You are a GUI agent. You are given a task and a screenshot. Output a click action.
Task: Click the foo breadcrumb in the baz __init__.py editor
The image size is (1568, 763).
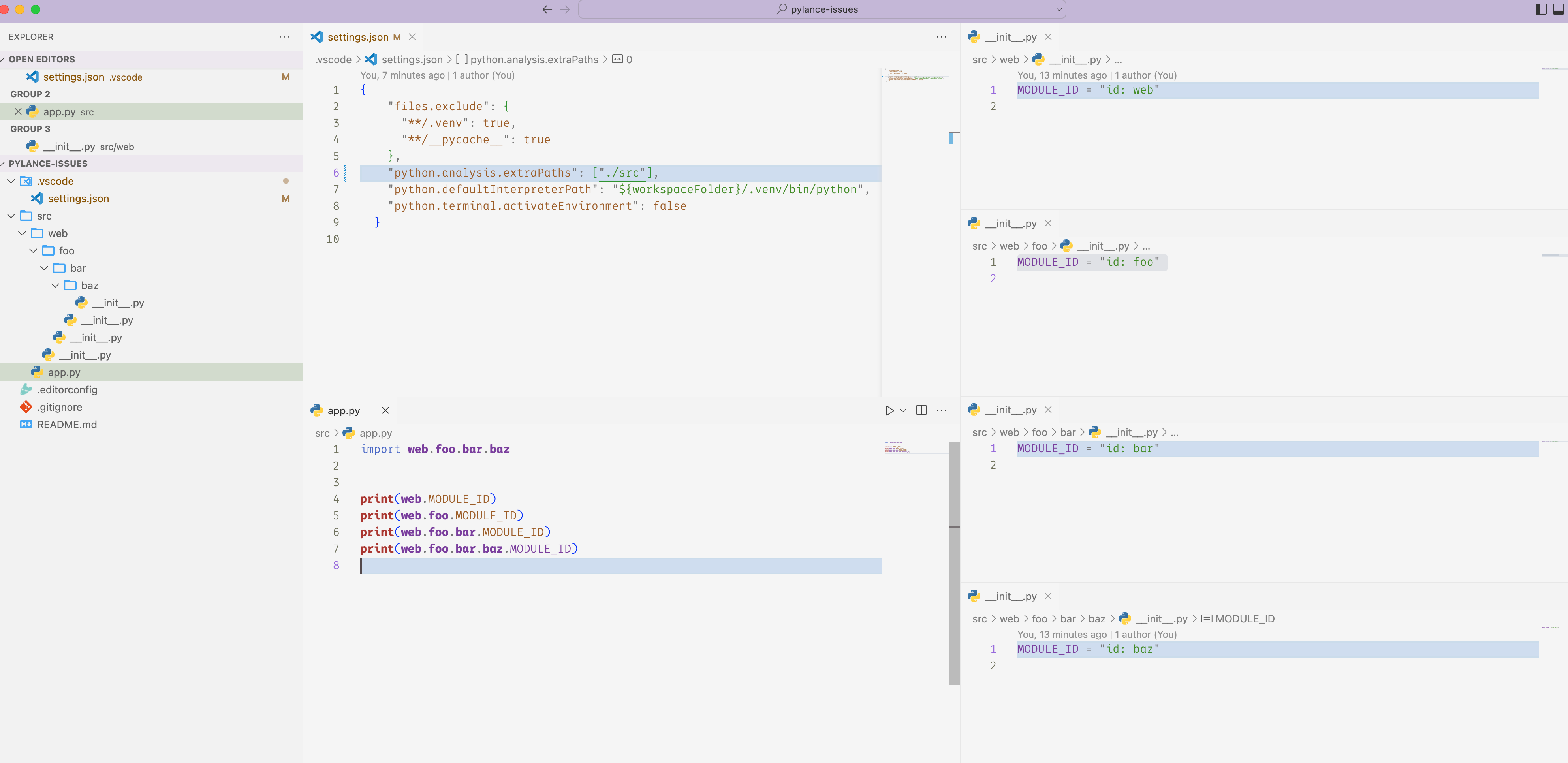[x=1039, y=619]
